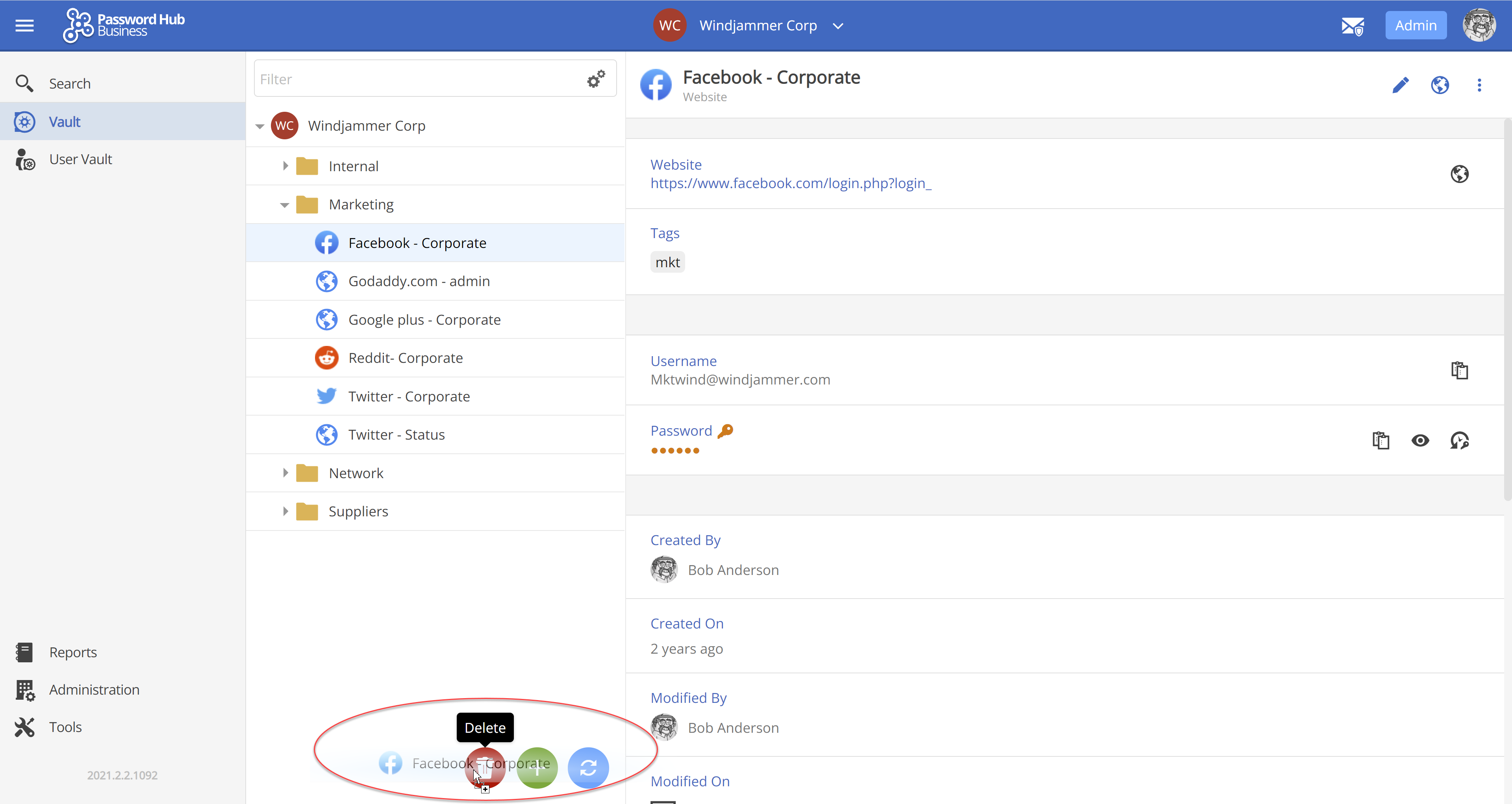The image size is (1512, 804).
Task: Open the password history icon
Action: (x=1460, y=440)
